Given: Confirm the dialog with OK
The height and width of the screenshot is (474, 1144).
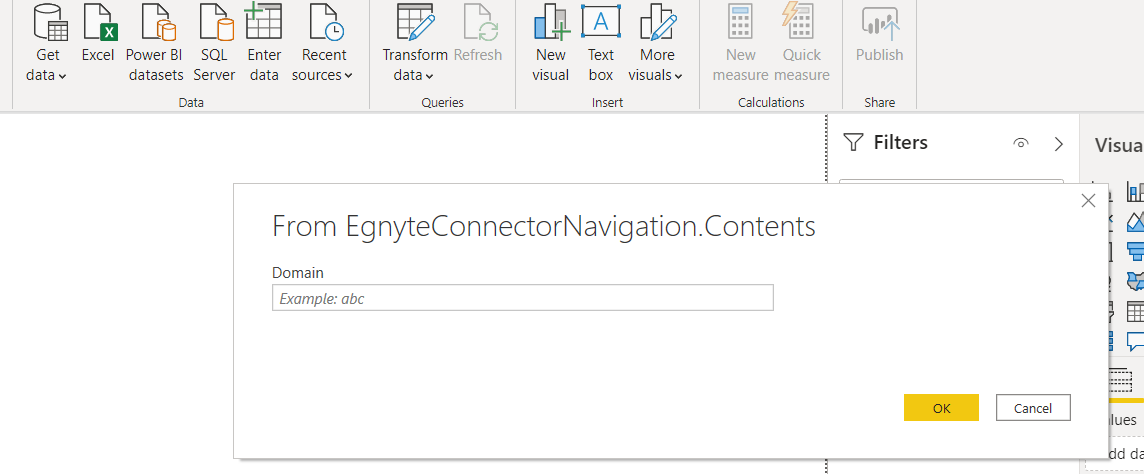Looking at the screenshot, I should pos(941,408).
